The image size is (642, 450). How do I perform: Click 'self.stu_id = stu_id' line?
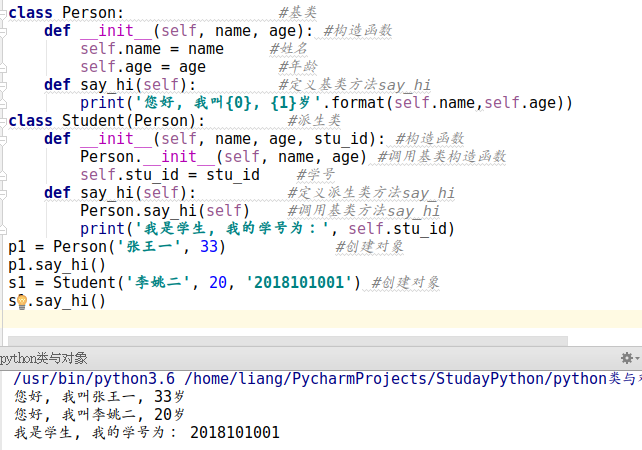click(x=170, y=175)
